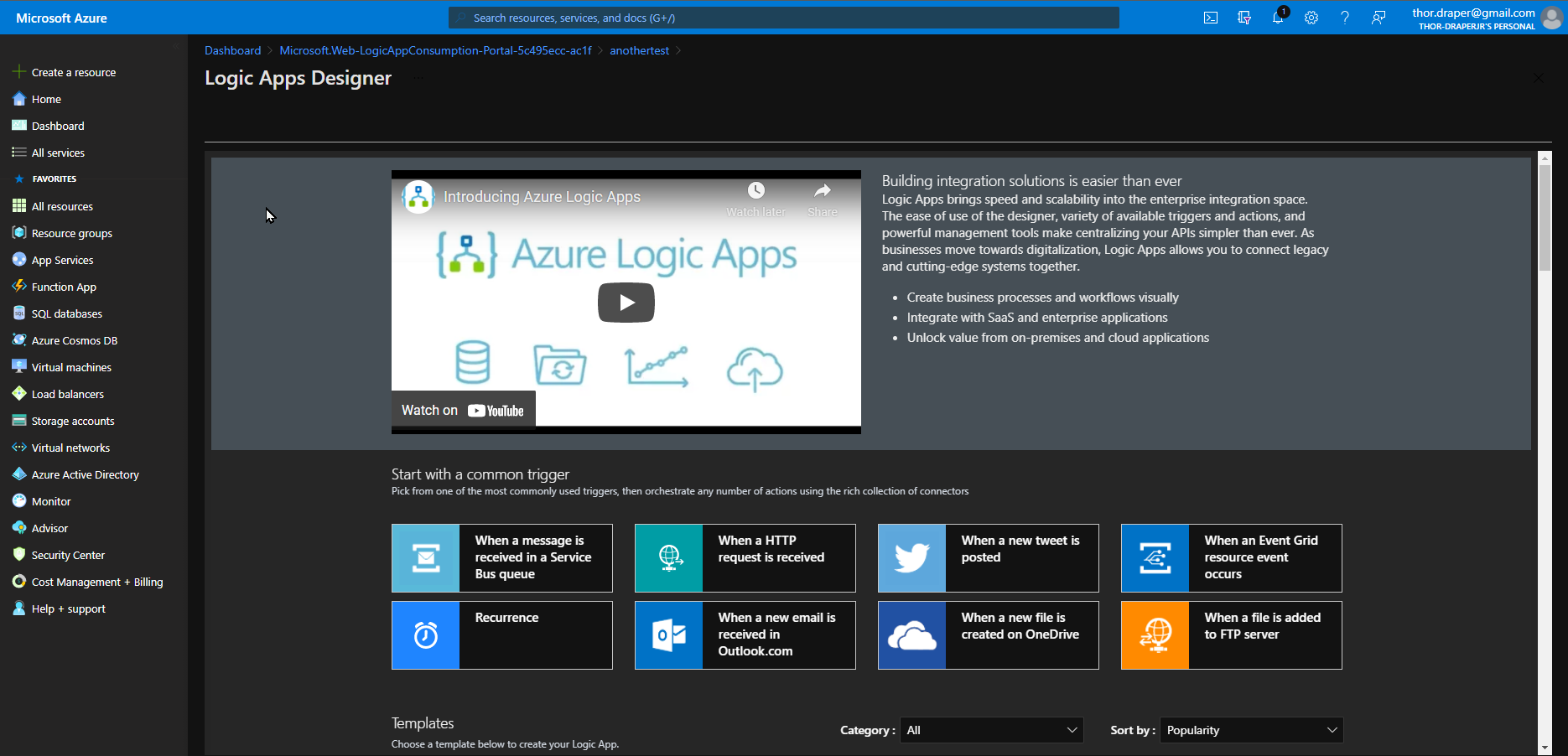Click the Storage accounts icon
The width and height of the screenshot is (1568, 756).
tap(19, 421)
